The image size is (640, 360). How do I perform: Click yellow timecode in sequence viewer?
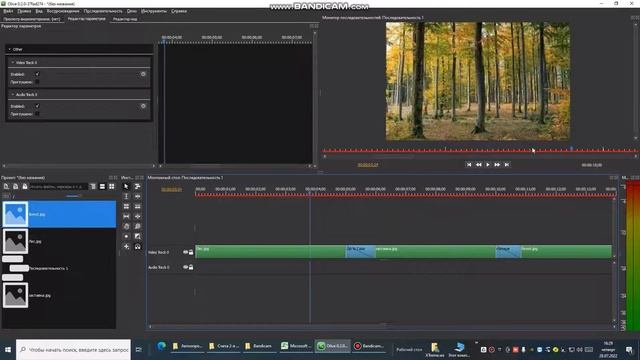tap(368, 165)
